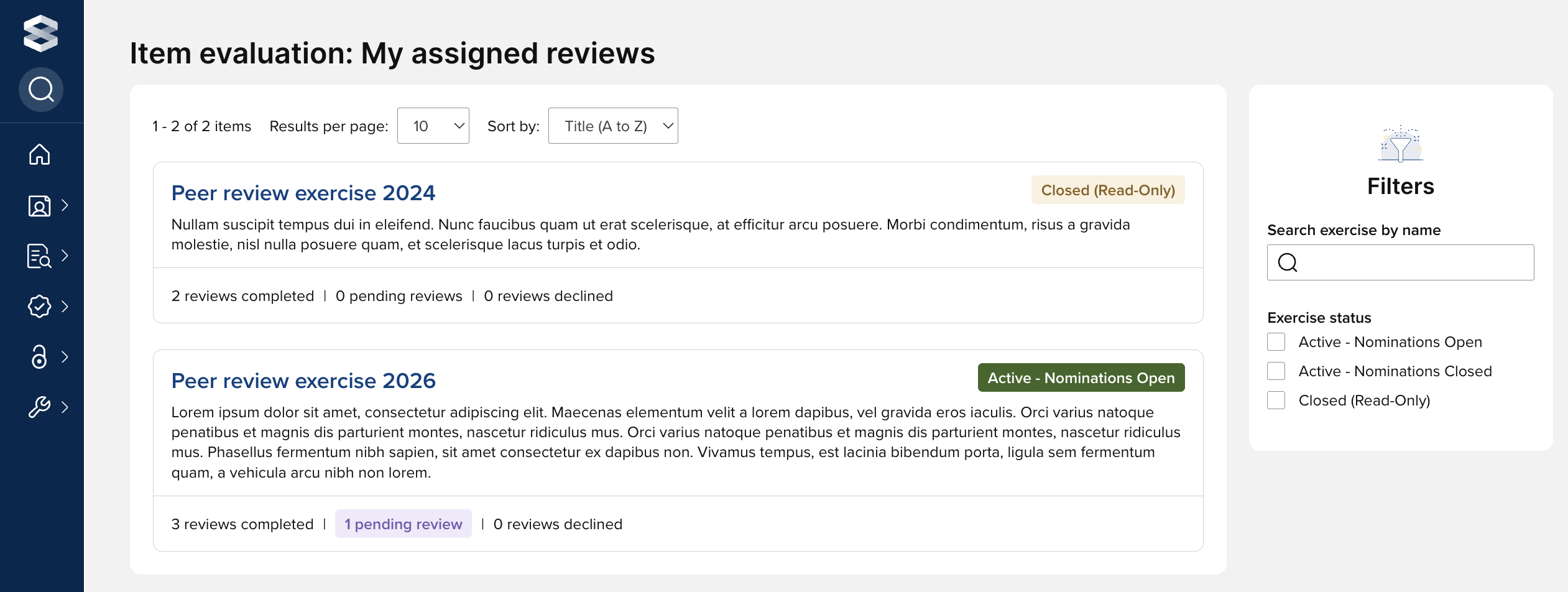Open Peer review exercise 2024 link

coord(303,193)
